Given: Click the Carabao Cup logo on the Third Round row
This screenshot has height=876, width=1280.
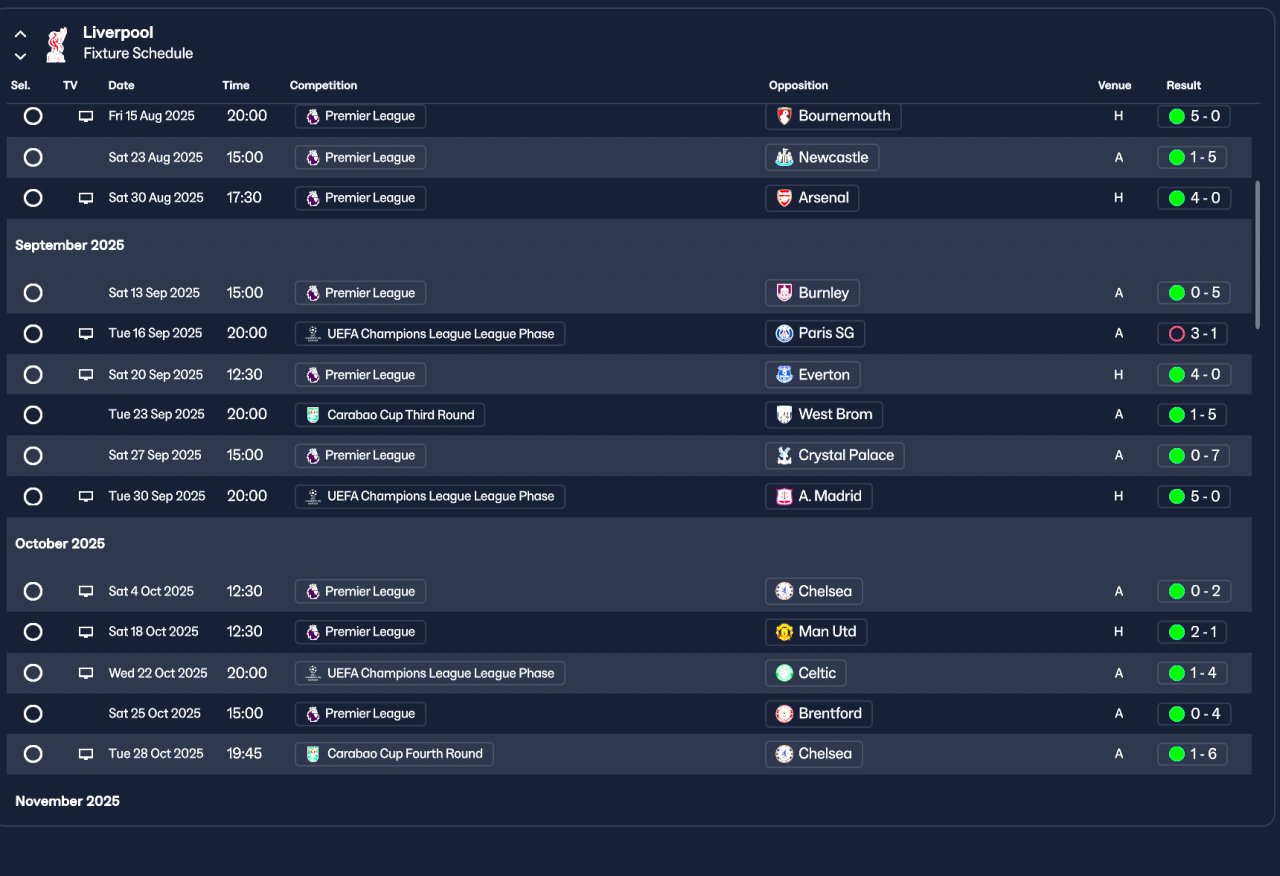Looking at the screenshot, I should point(313,414).
